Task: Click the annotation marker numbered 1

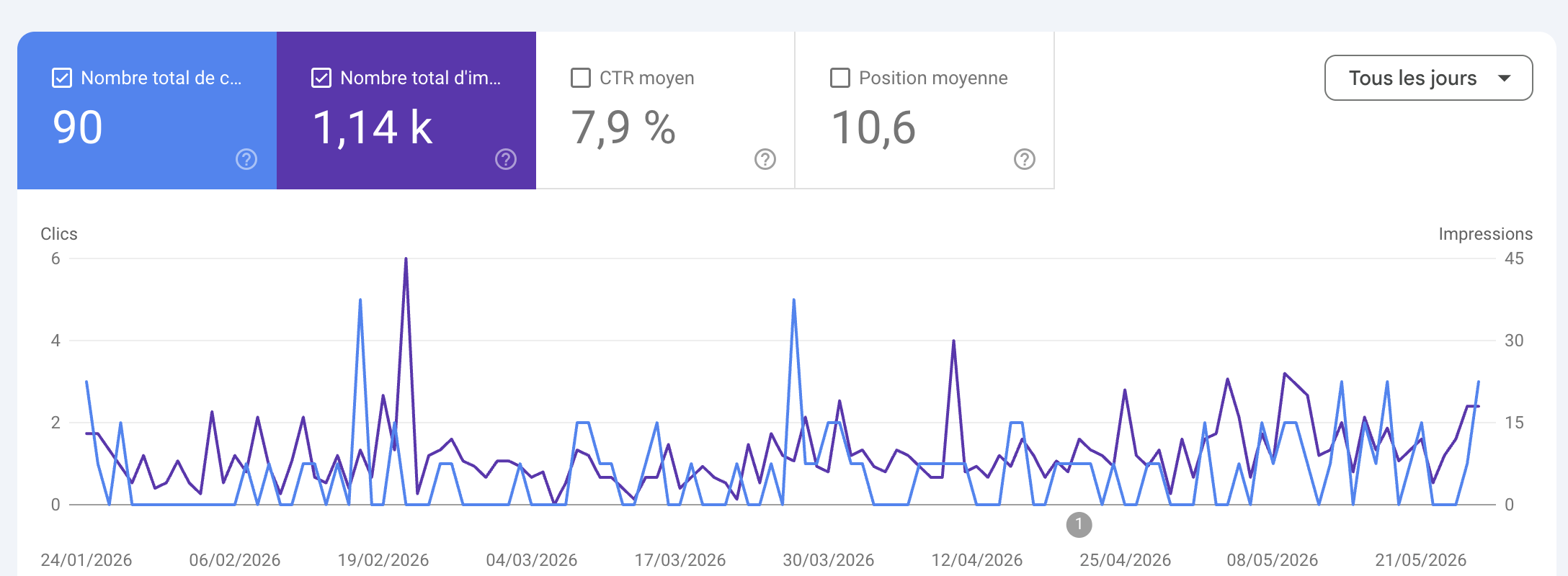Action: [1079, 524]
